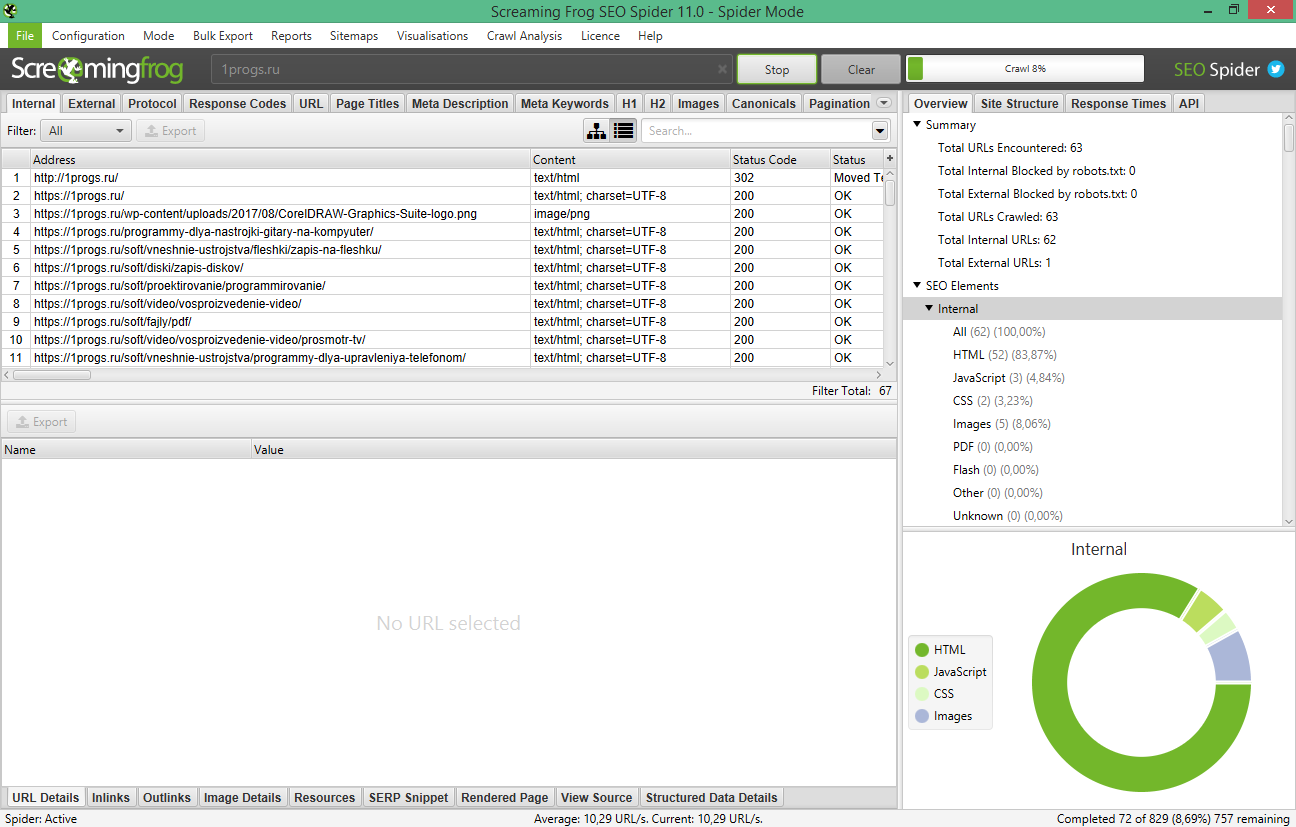Select the PDF (0) tree item
Viewport: 1296px width, 827px height.
point(992,447)
